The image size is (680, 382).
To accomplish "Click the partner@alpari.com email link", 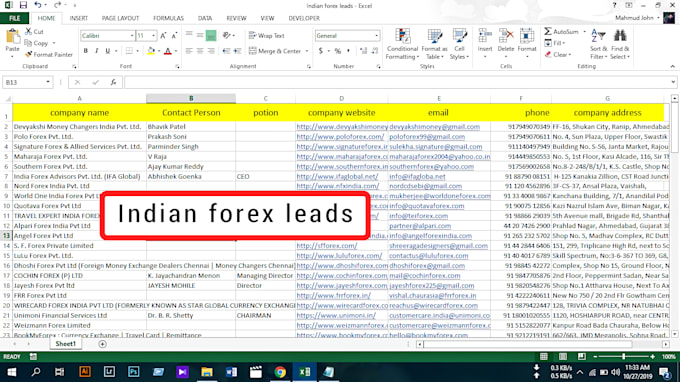I will click(420, 226).
